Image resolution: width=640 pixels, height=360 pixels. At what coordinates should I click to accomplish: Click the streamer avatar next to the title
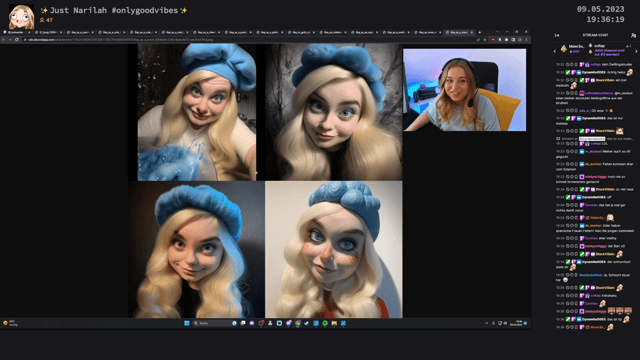click(x=21, y=16)
